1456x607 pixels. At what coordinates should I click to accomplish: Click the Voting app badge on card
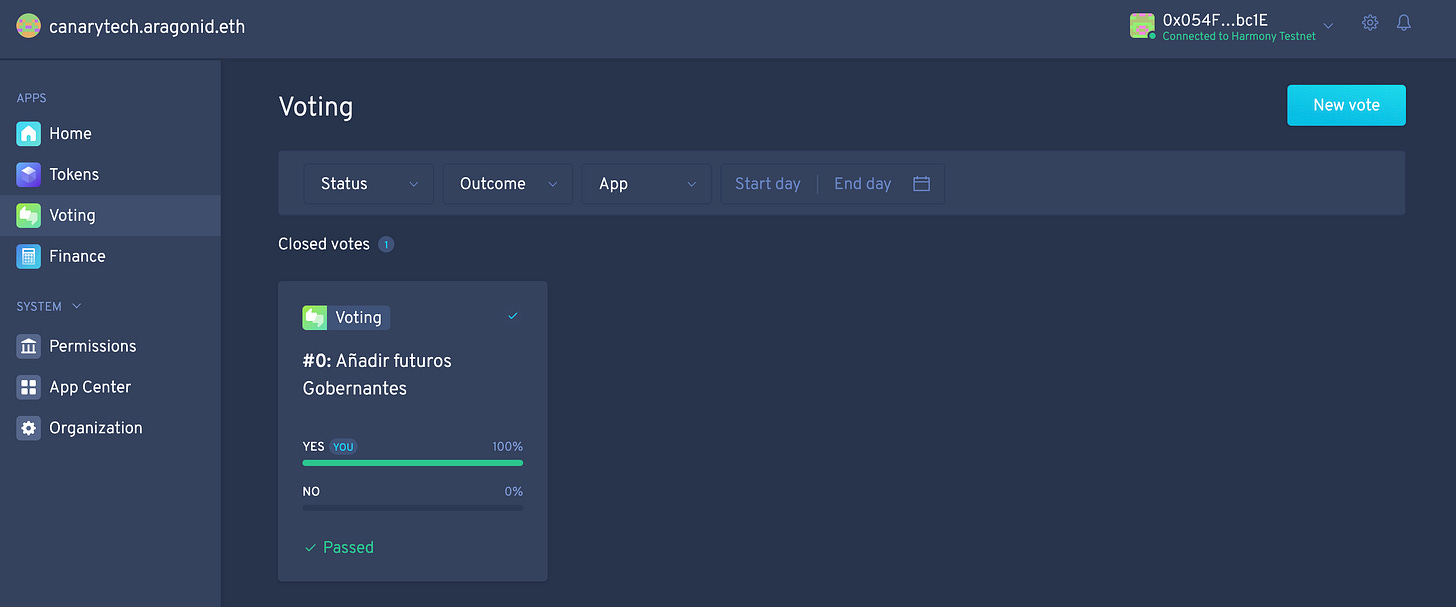click(x=347, y=318)
